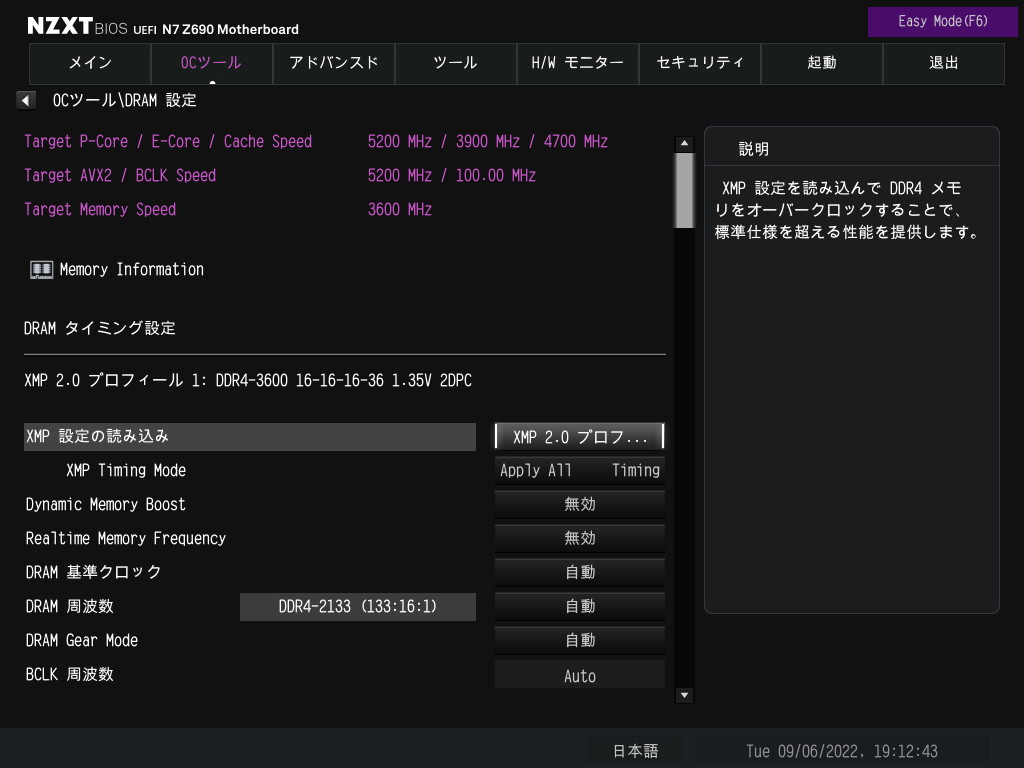Click Target Memory Speed 3600 MHz value
This screenshot has height=768, width=1024.
tap(400, 210)
